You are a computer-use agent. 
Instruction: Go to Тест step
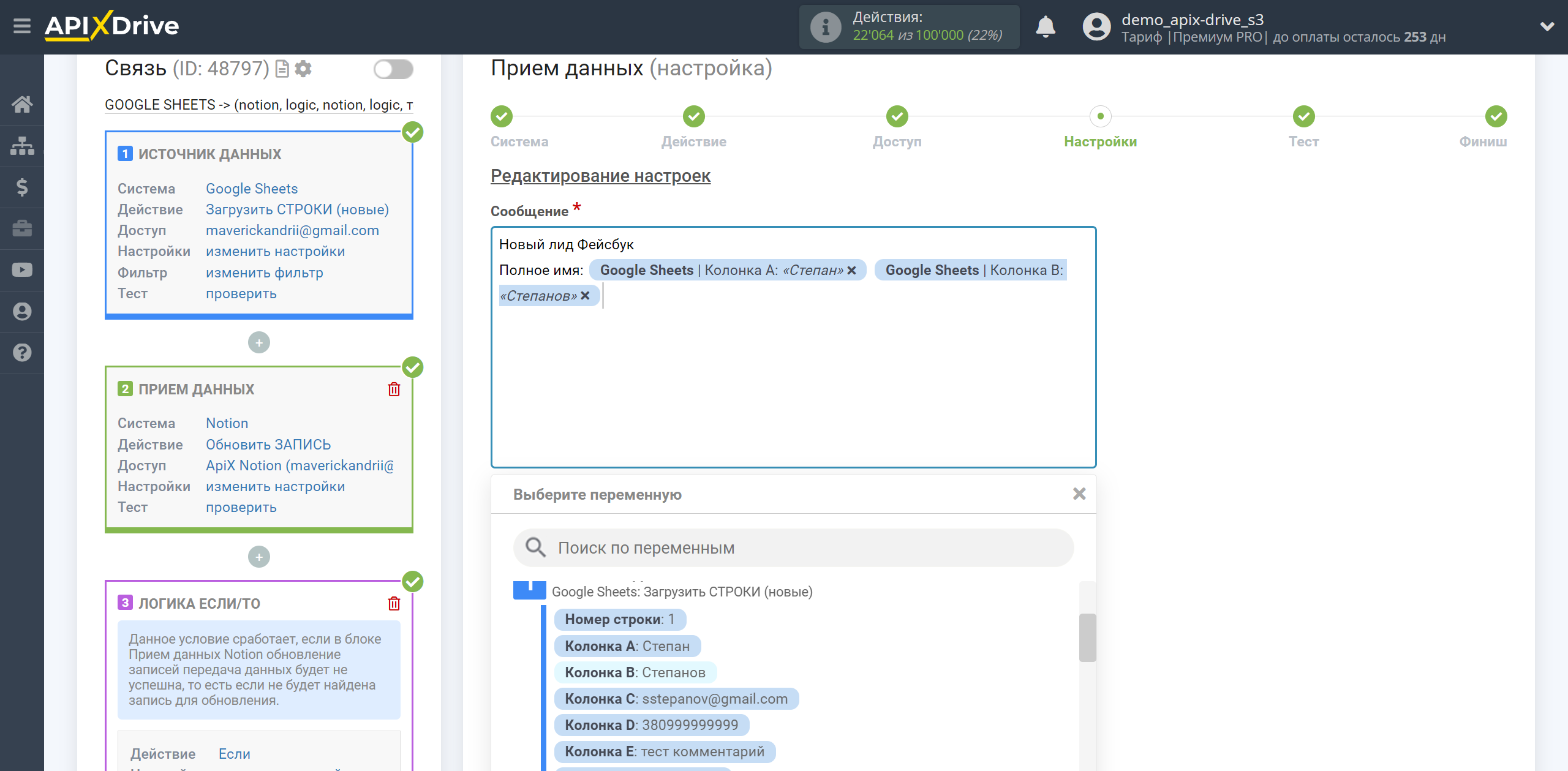coord(1304,116)
